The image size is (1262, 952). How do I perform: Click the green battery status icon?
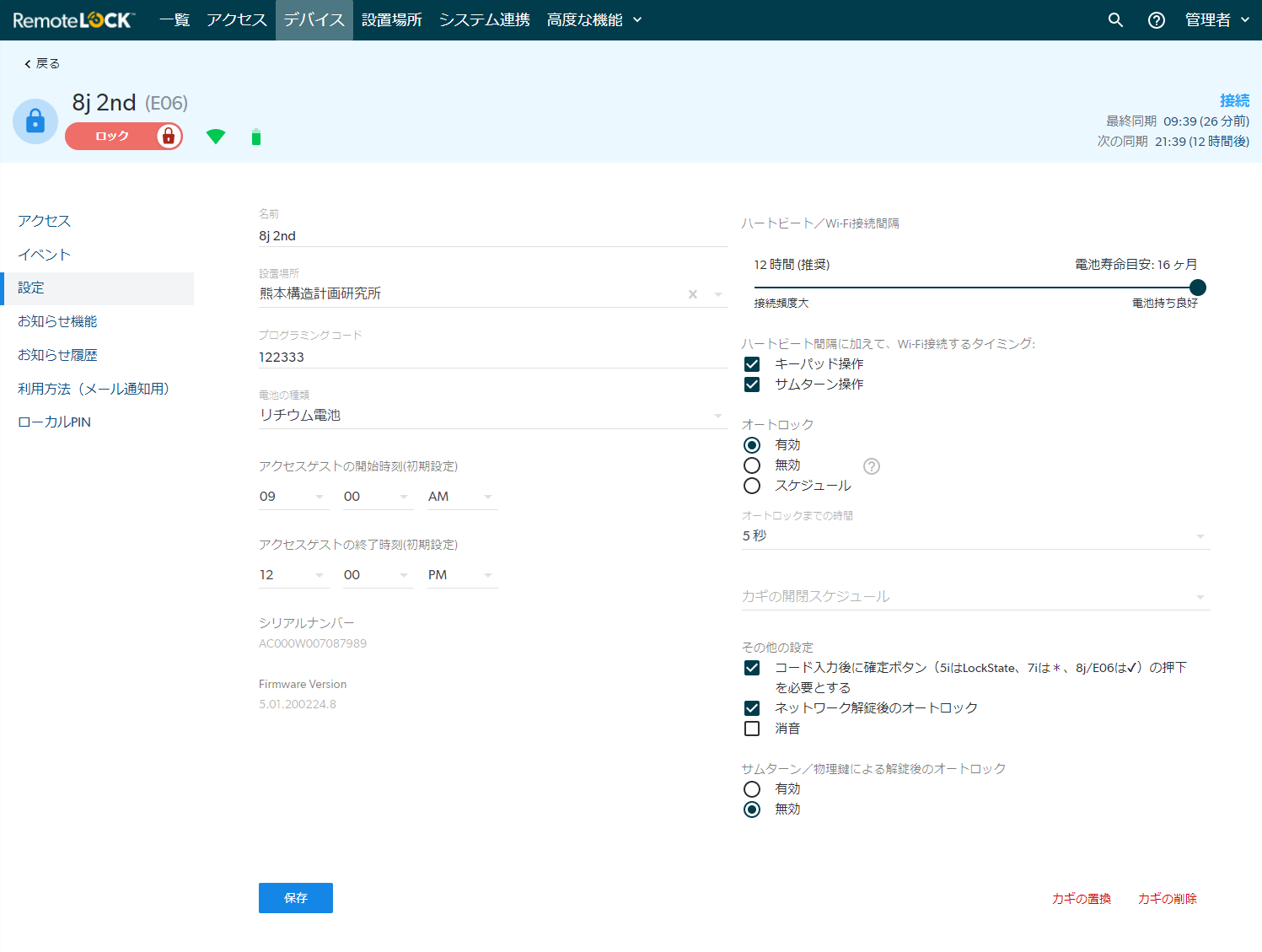click(256, 137)
